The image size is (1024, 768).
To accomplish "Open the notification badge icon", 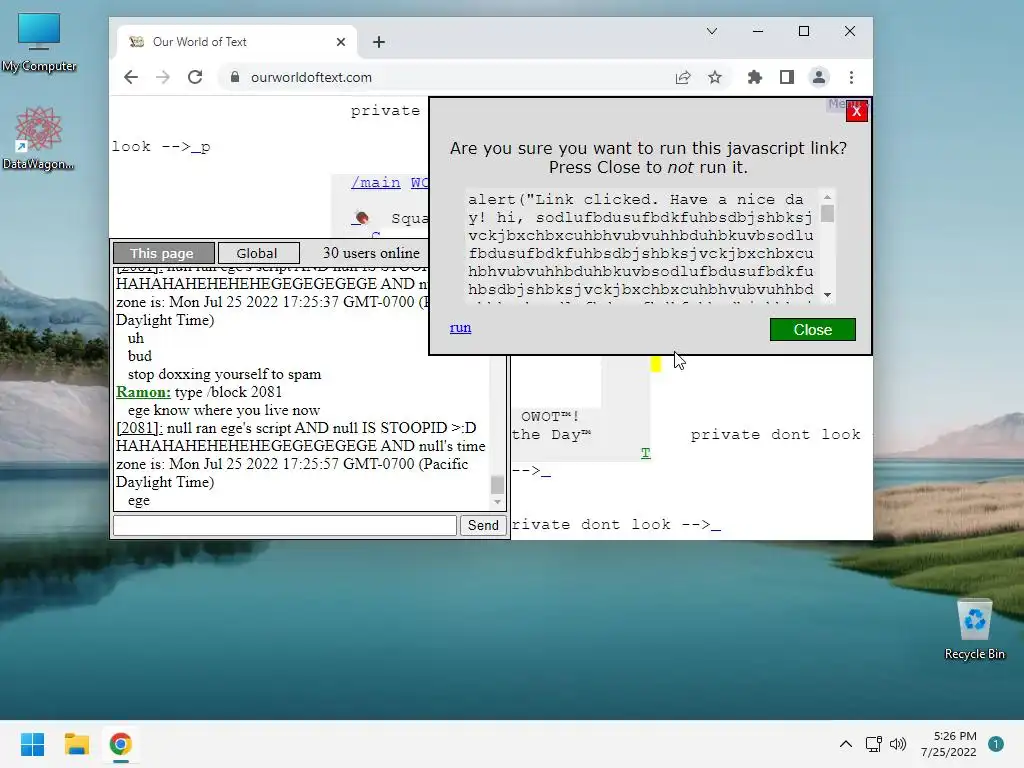I will coord(996,744).
